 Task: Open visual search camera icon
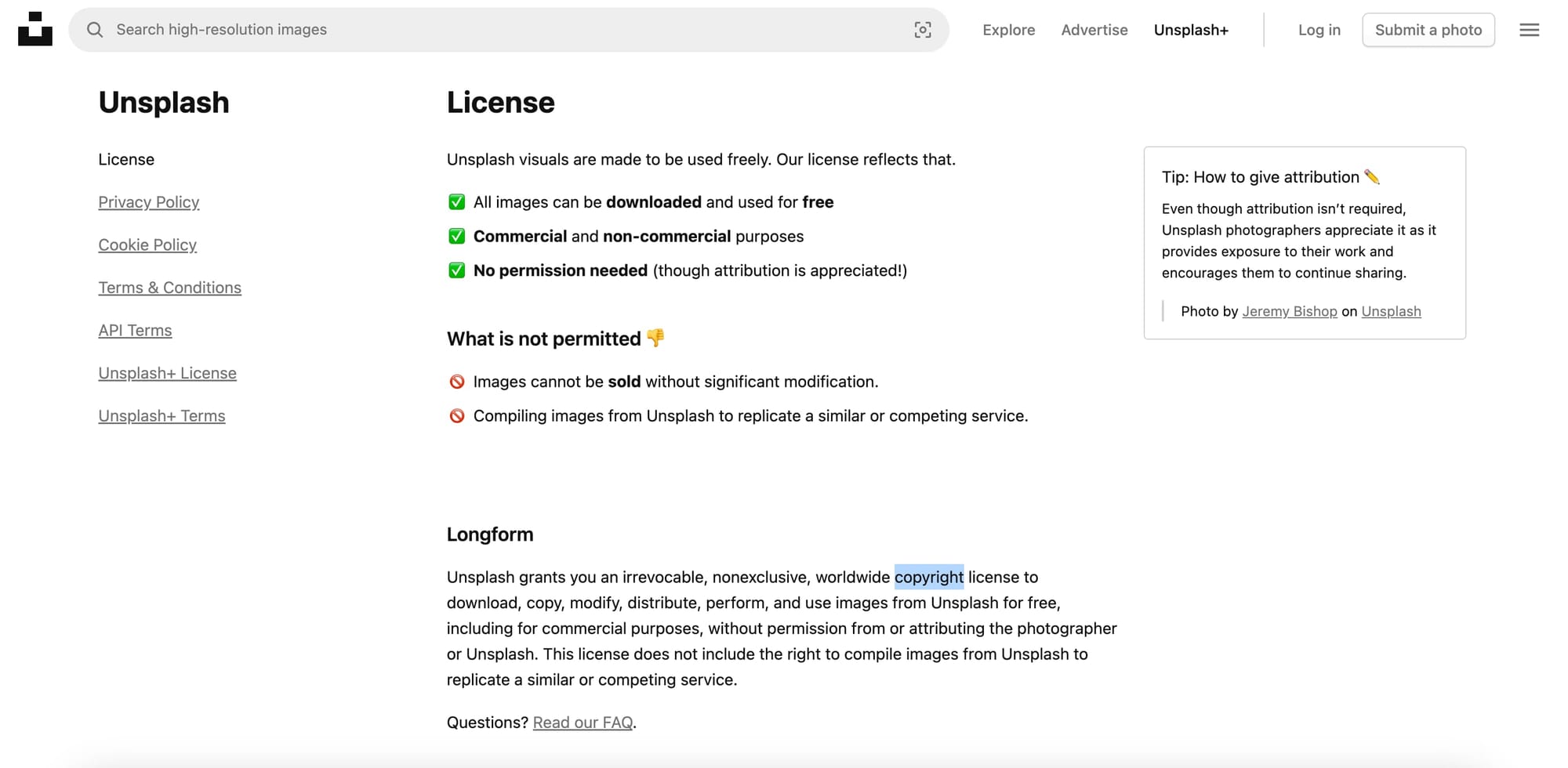click(x=923, y=30)
